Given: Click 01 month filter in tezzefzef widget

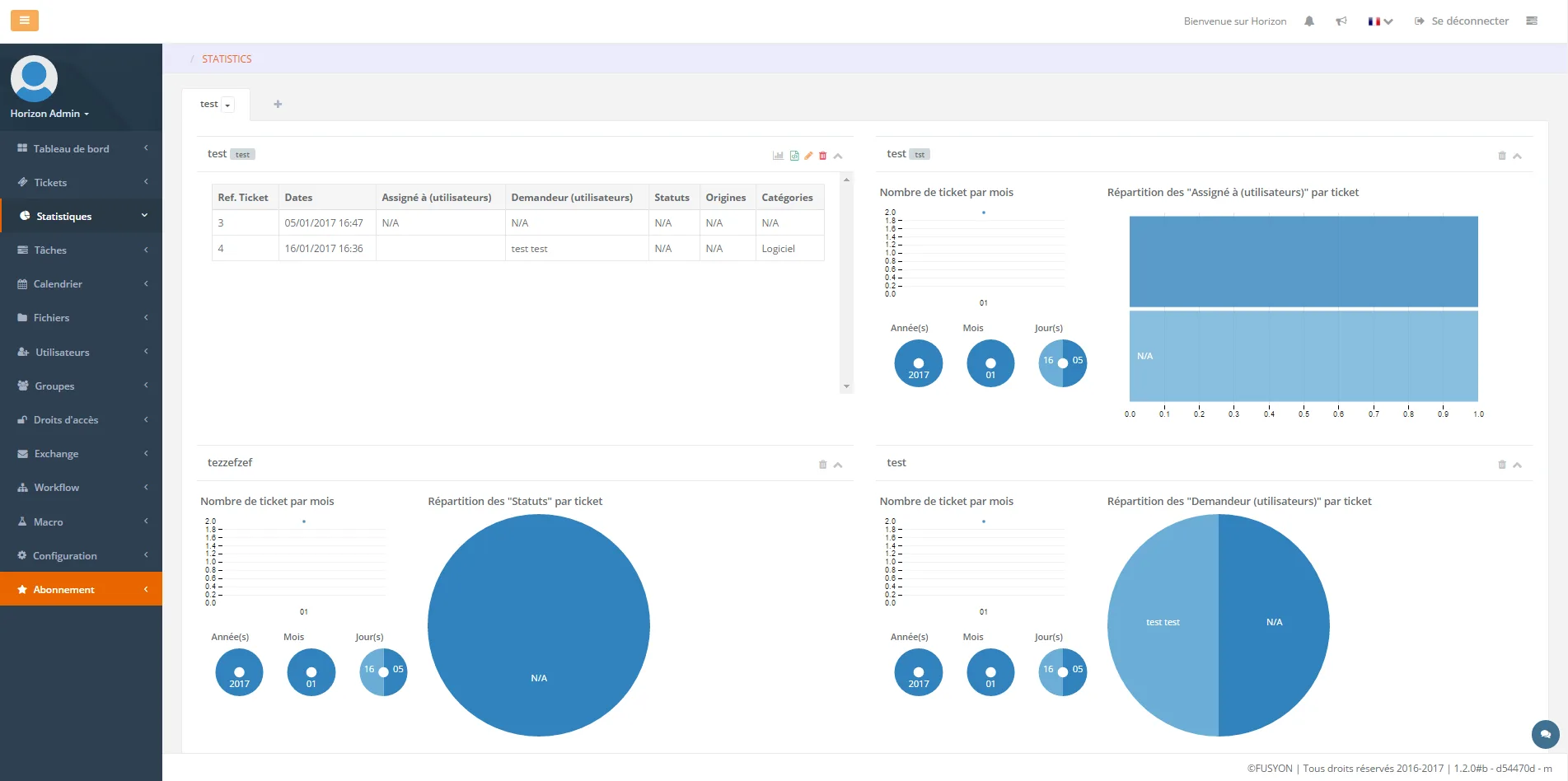Looking at the screenshot, I should [x=311, y=672].
